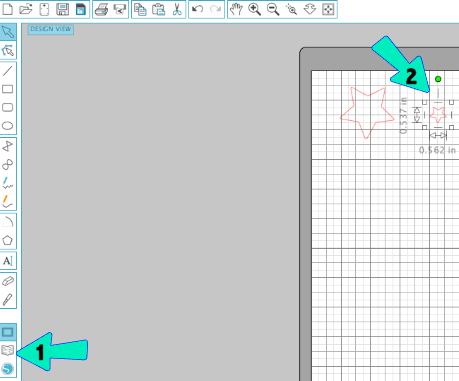
Task: Cut the selection with the scissors icon
Action: [x=177, y=10]
